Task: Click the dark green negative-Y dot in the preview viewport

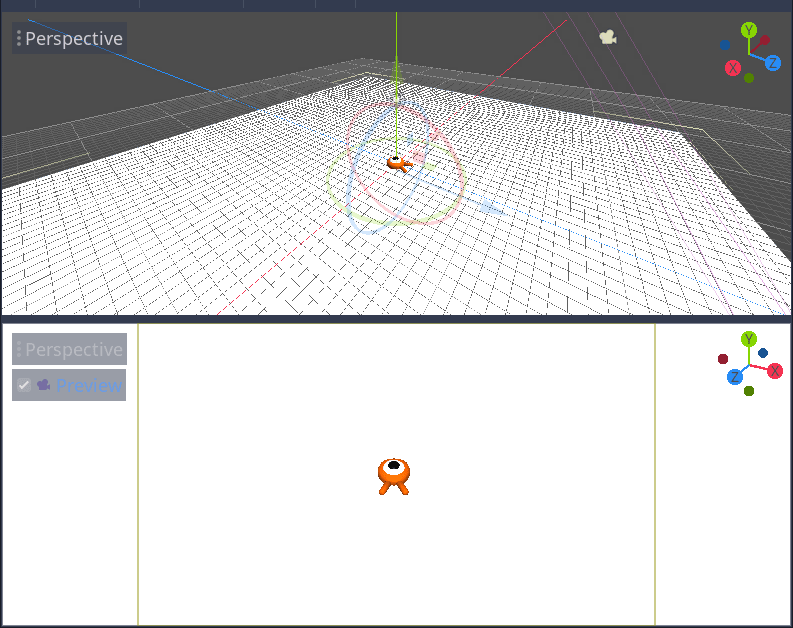Action: coord(749,391)
